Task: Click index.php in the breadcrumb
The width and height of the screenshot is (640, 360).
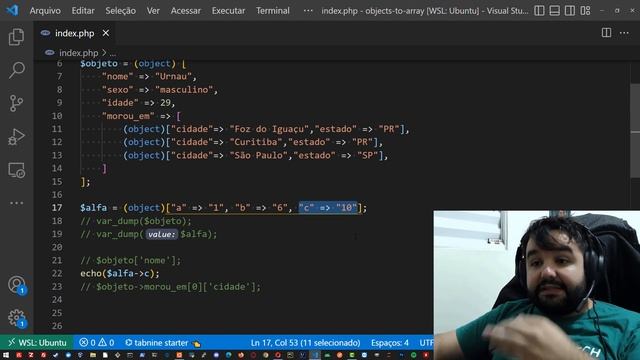Action: (x=78, y=53)
